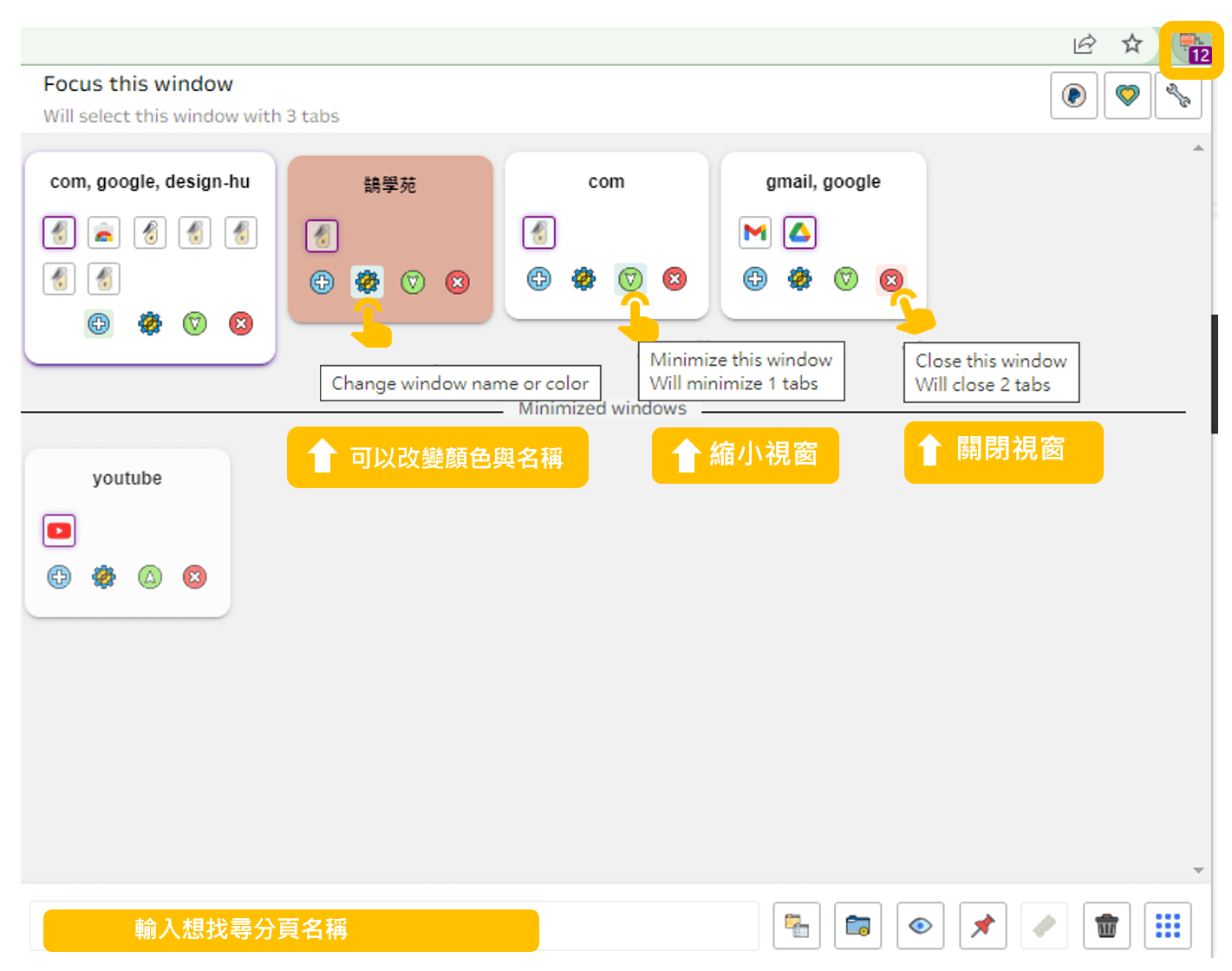Open the Gmail tab in the gmail window
The image size is (1232, 971).
755,231
